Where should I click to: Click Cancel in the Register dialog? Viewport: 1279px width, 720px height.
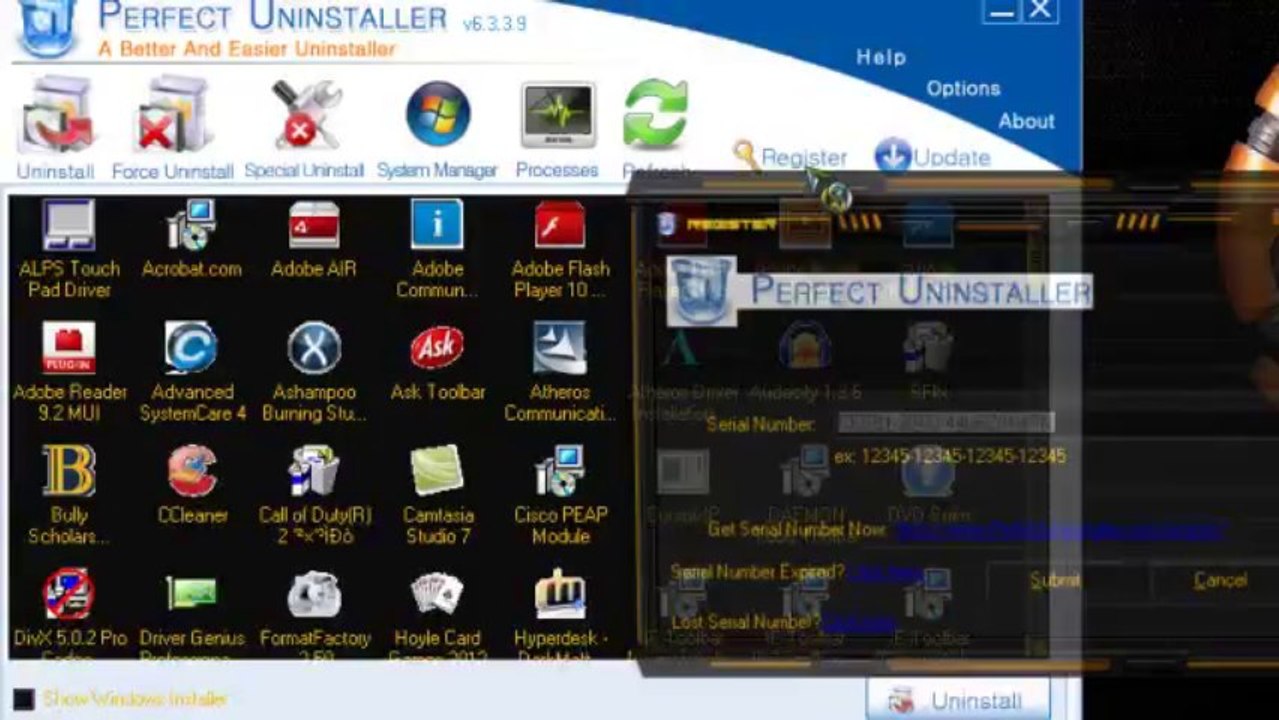tap(1220, 580)
